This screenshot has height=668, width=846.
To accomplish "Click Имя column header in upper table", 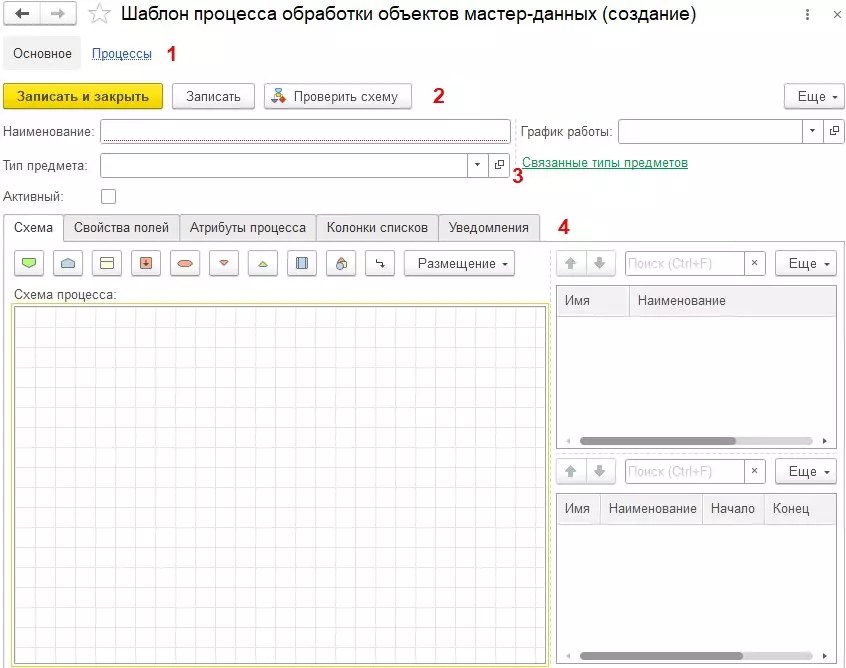I will (592, 301).
